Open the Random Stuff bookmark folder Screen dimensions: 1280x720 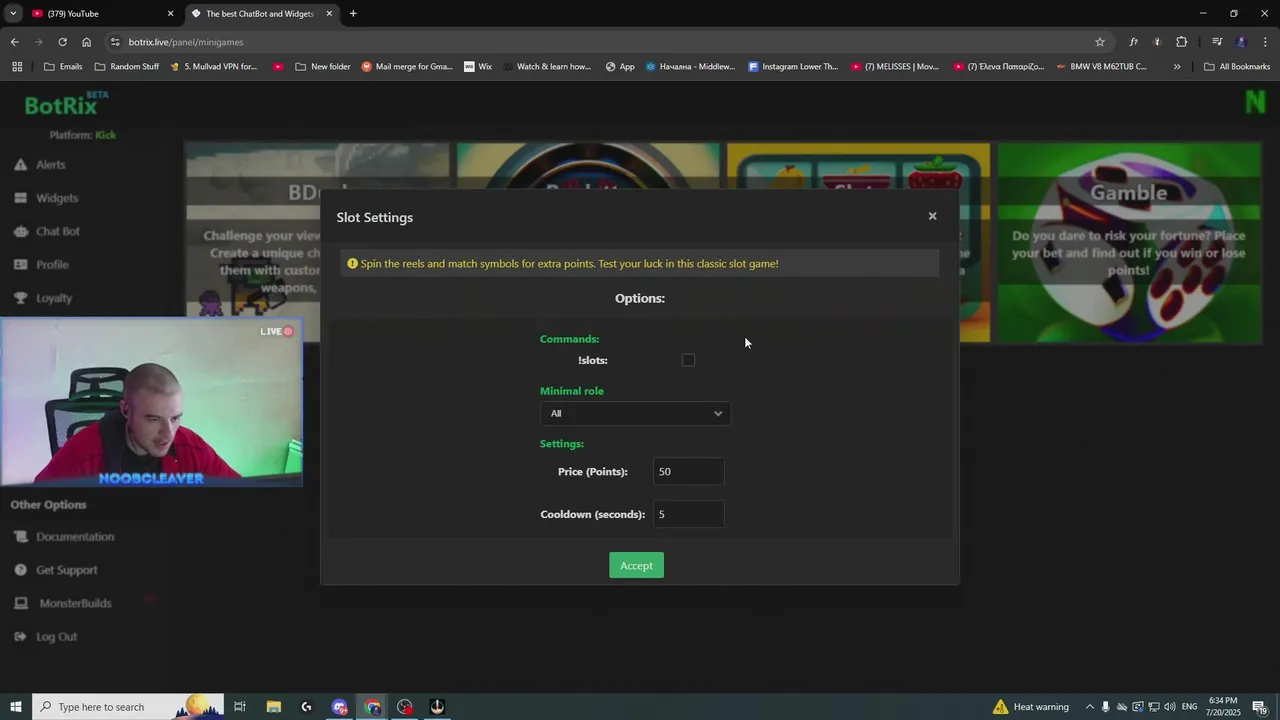coord(126,67)
